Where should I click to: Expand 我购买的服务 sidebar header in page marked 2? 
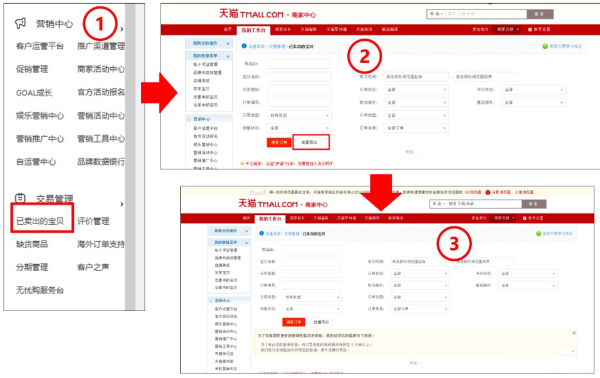coord(209,43)
